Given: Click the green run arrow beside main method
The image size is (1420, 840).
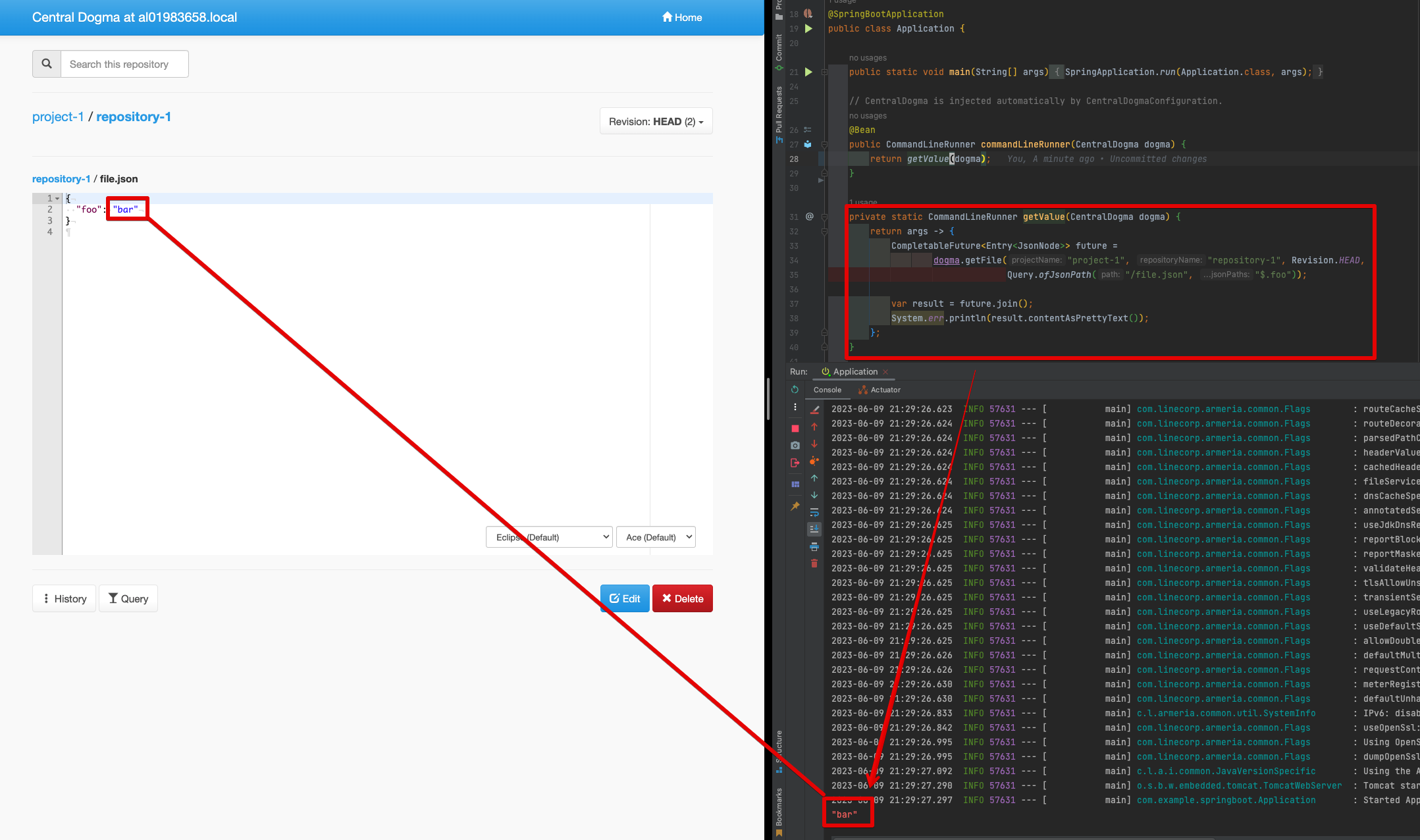Looking at the screenshot, I should point(808,72).
